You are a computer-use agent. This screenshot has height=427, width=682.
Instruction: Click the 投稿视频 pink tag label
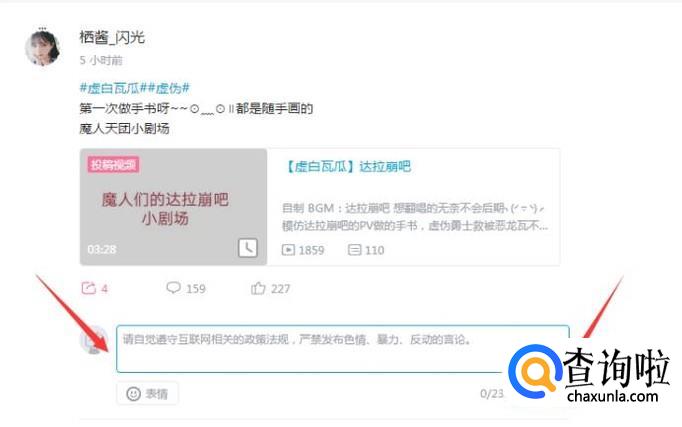click(x=113, y=164)
